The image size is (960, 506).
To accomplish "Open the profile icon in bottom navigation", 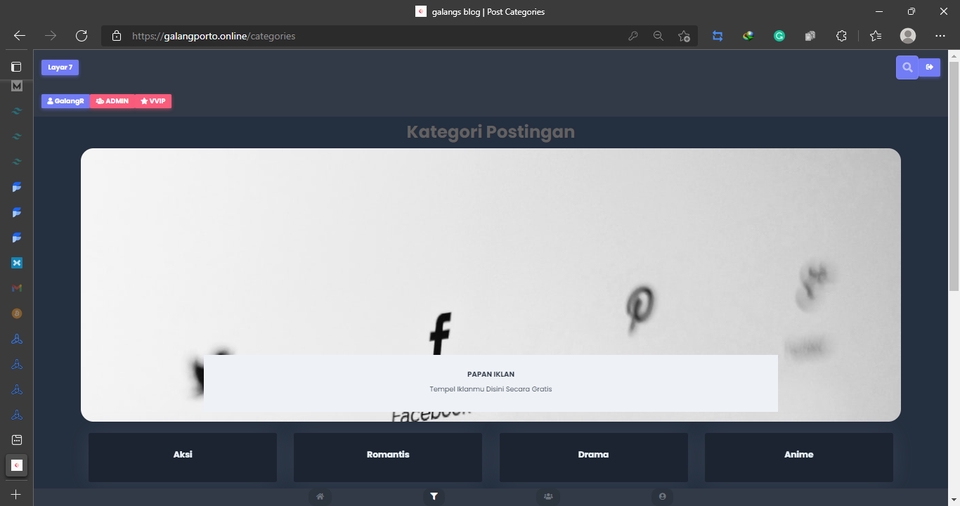I will point(662,497).
